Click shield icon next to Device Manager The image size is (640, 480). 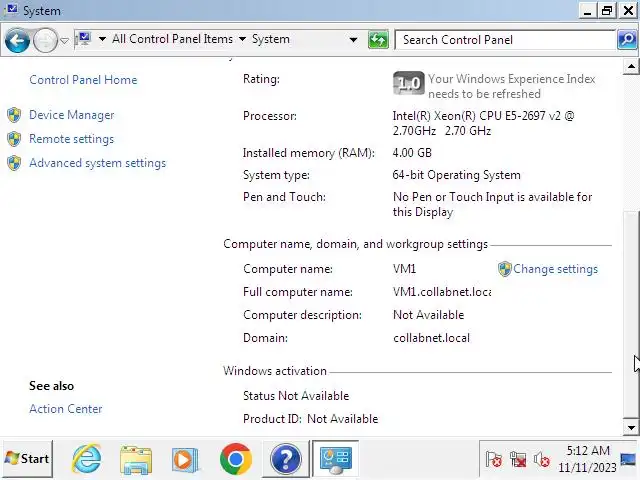[x=14, y=115]
